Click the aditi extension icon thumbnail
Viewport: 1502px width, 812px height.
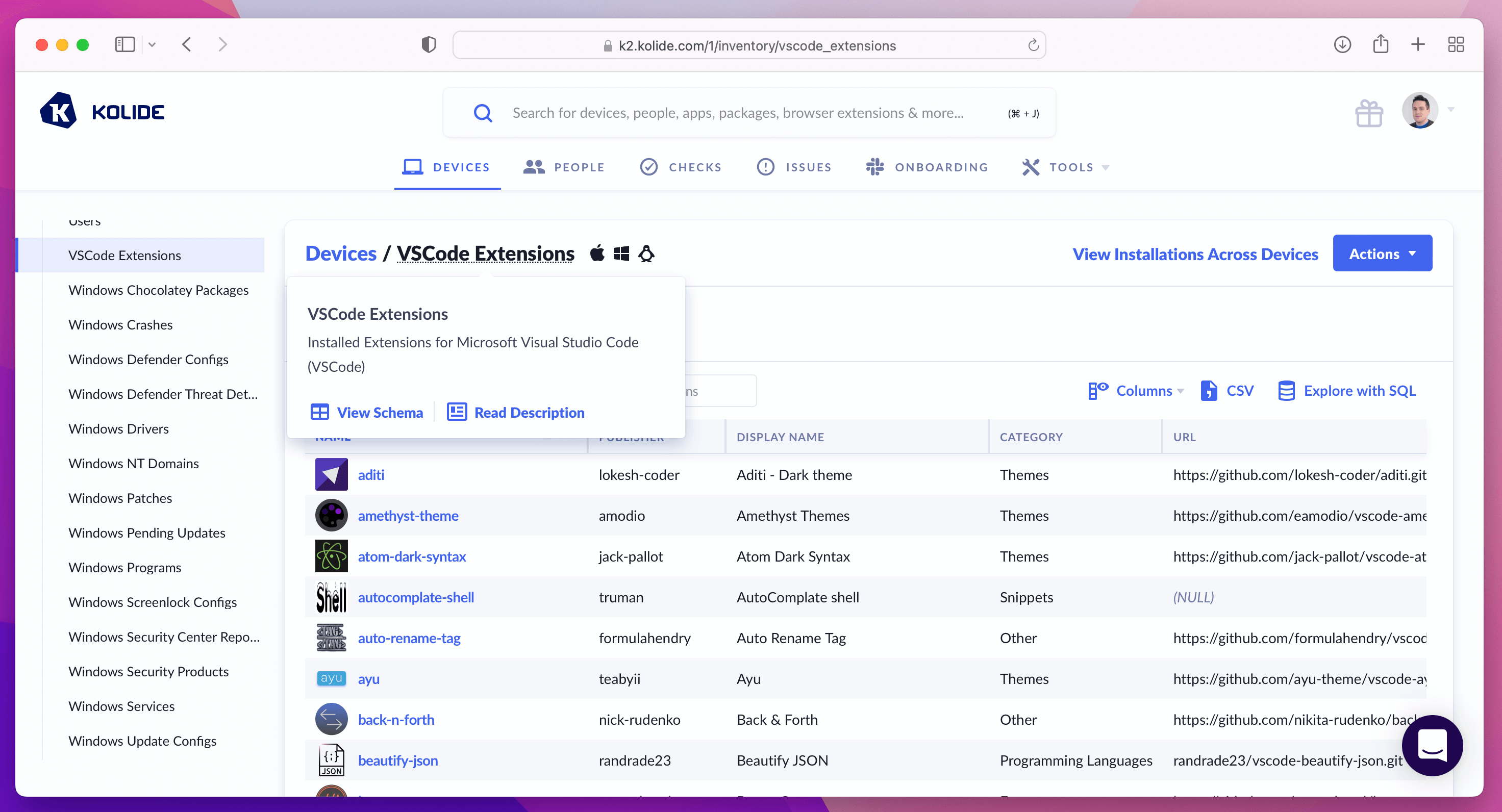pos(331,474)
